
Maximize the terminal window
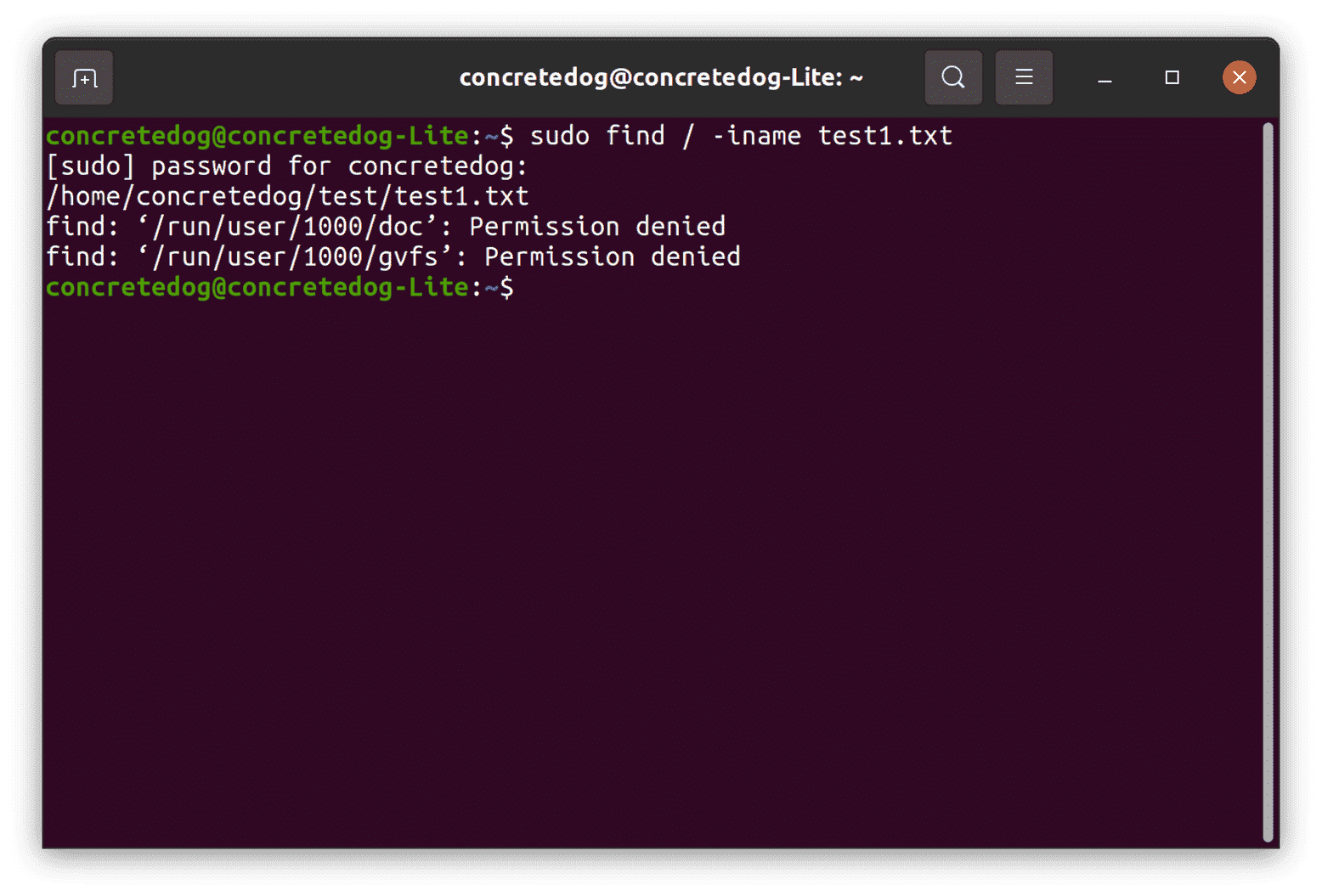pos(1172,78)
